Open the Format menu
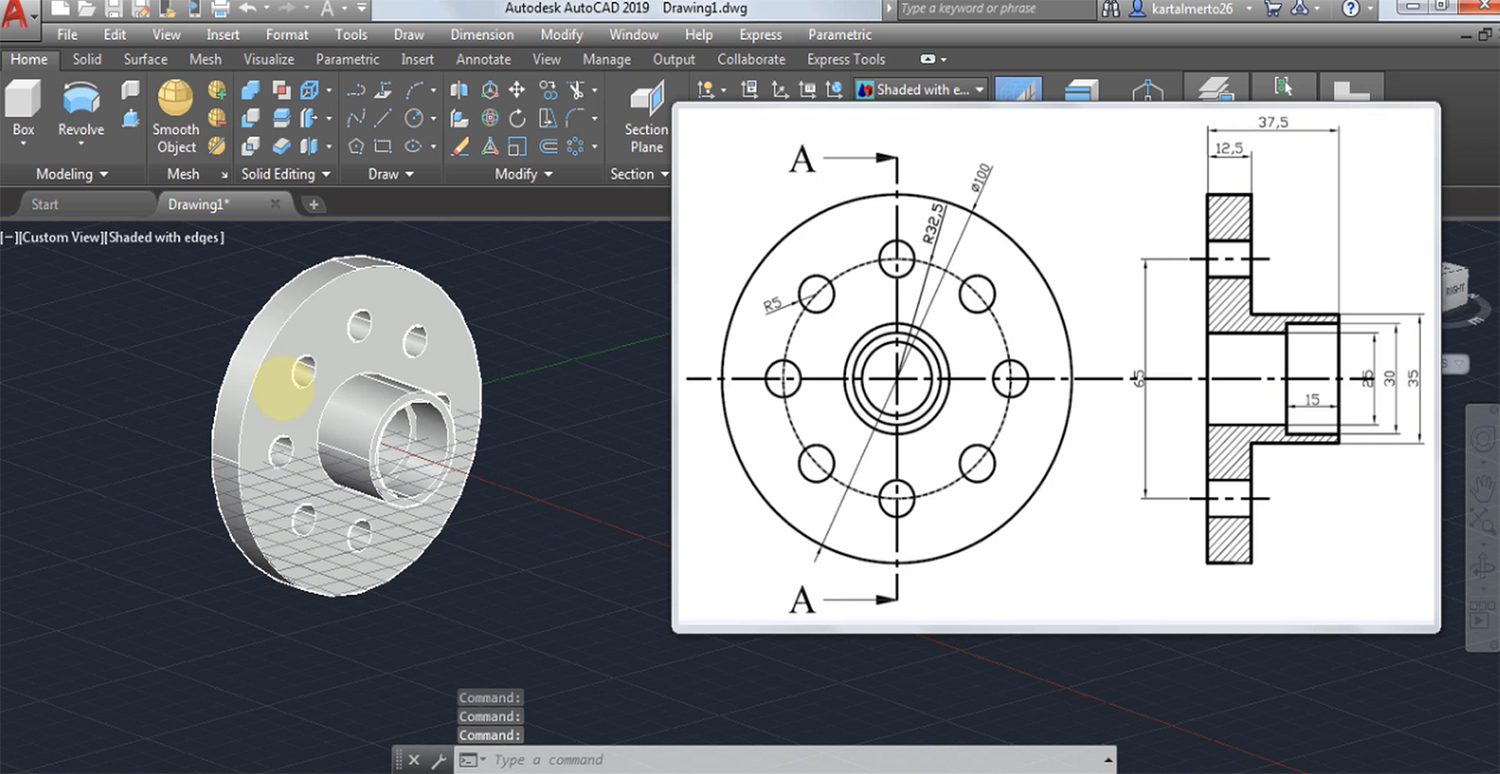Screen dimensions: 1500x774 tap(287, 35)
